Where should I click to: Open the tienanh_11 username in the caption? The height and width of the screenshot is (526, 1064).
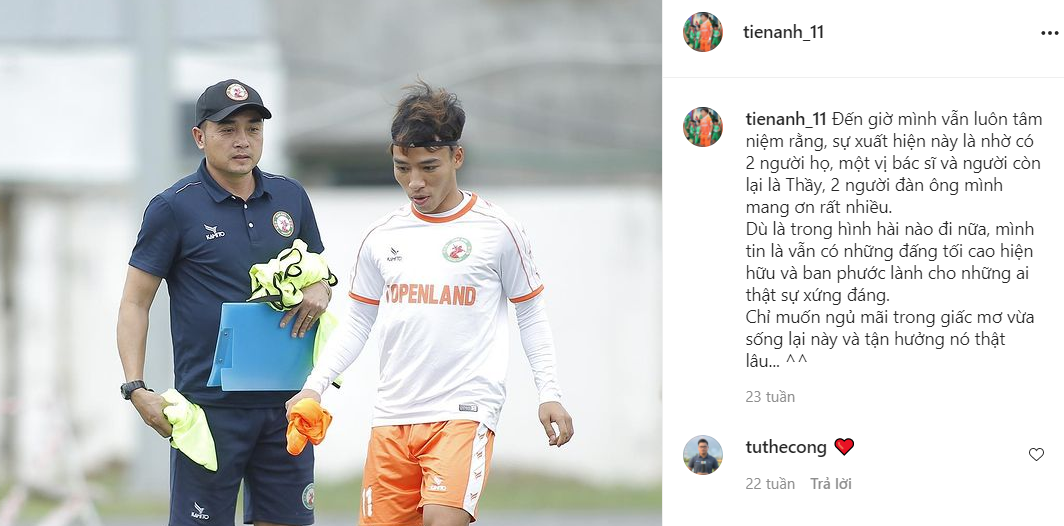coord(786,119)
